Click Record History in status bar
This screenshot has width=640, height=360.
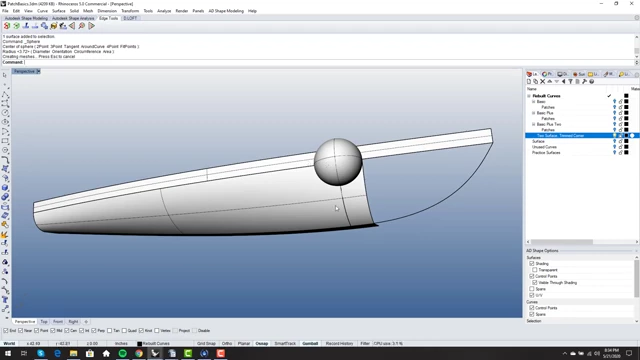[340, 344]
